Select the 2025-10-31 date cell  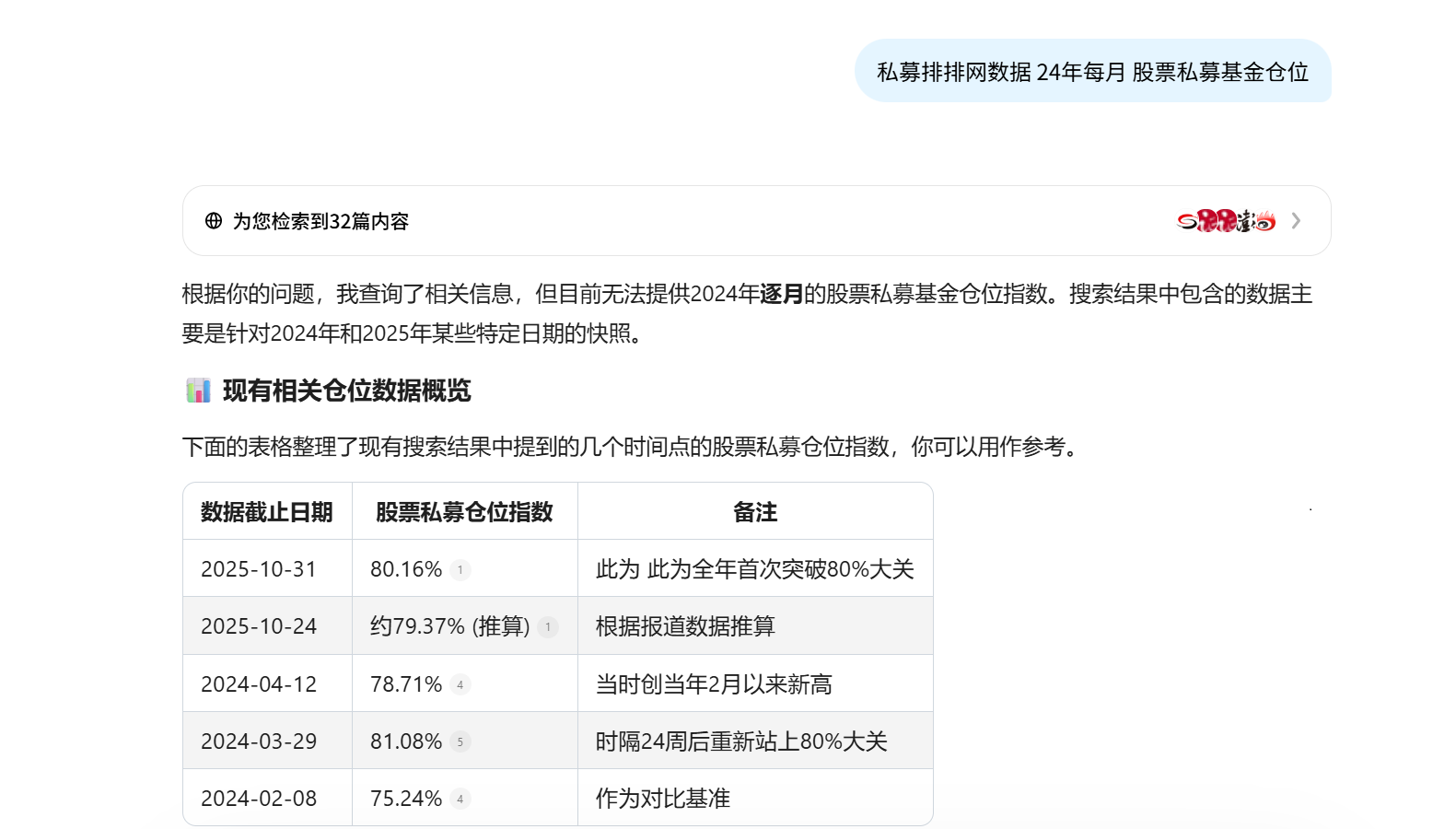pyautogui.click(x=259, y=569)
